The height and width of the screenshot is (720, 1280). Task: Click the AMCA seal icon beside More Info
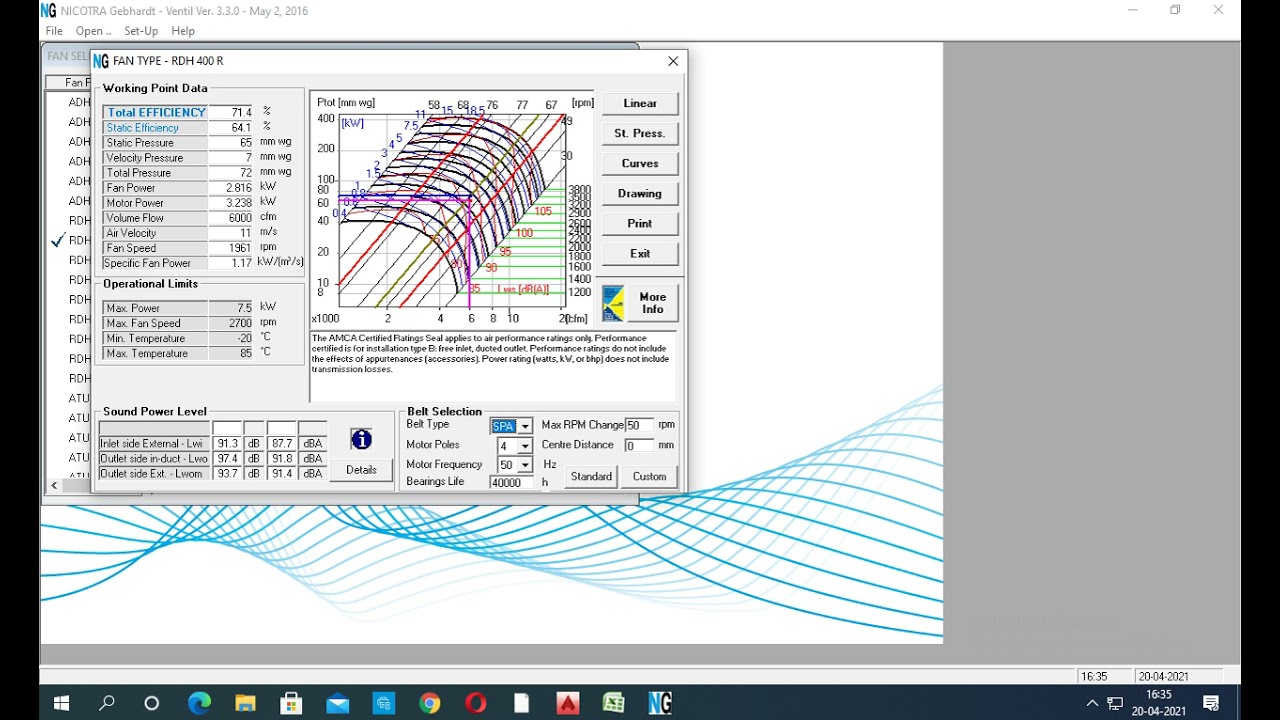[613, 303]
